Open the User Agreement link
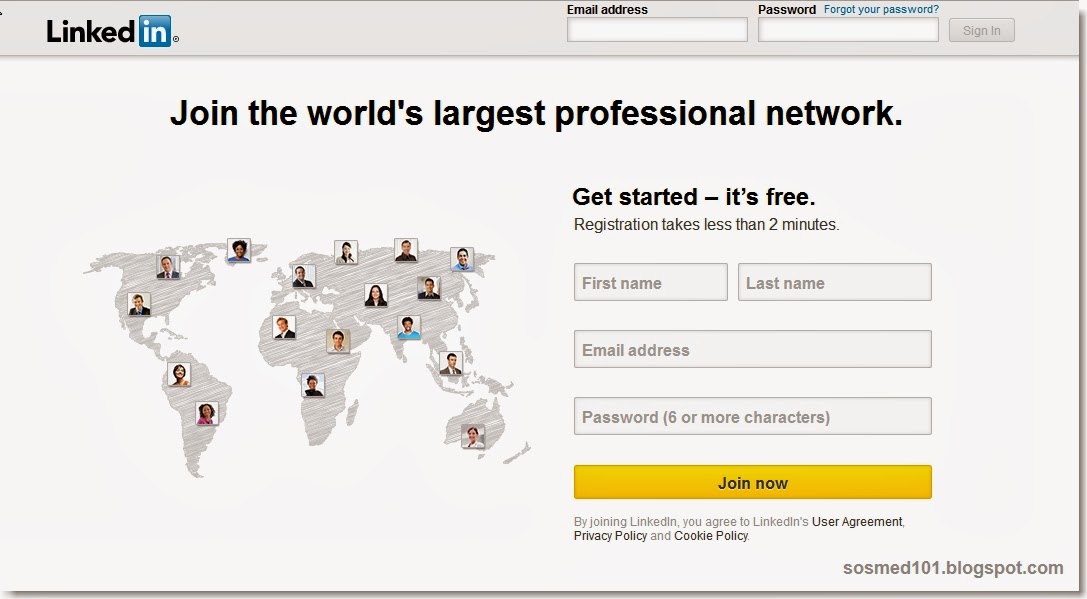This screenshot has height=599, width=1087. pyautogui.click(x=858, y=521)
